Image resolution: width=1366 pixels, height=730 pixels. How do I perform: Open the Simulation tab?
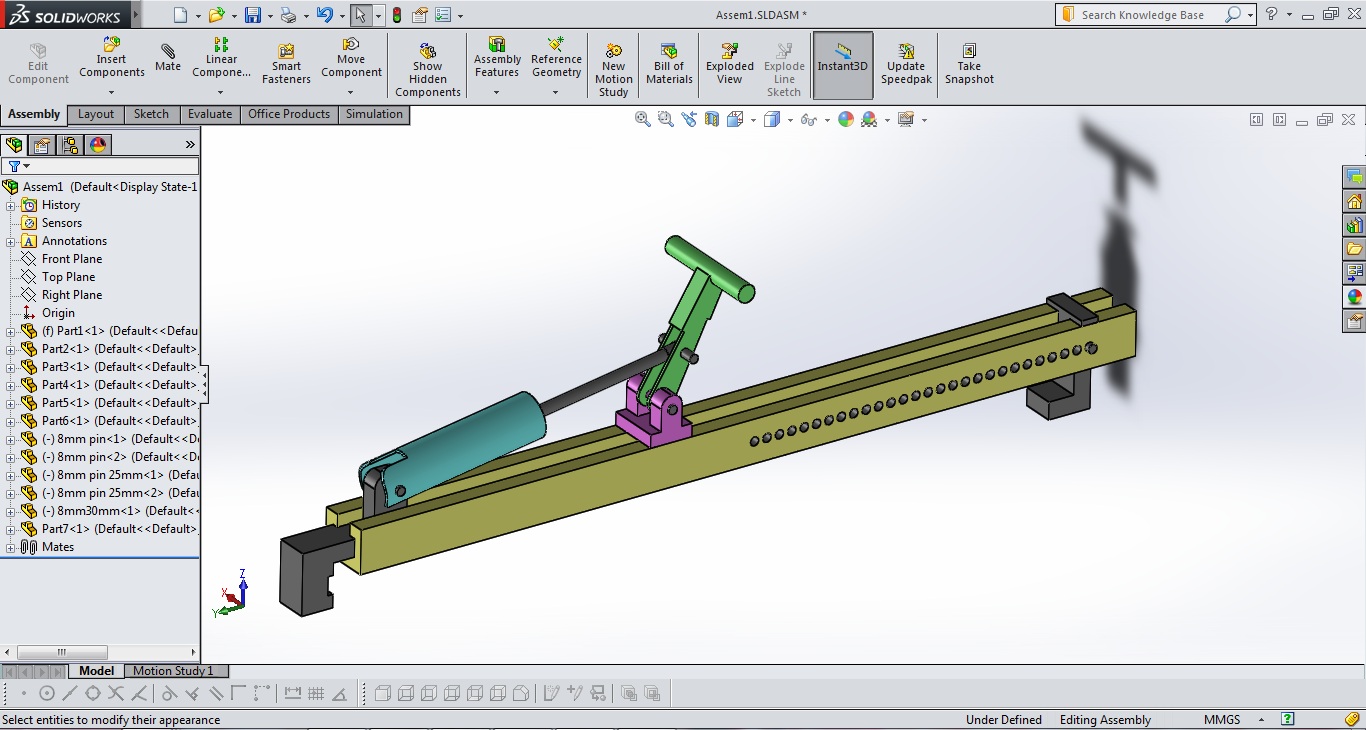click(374, 114)
